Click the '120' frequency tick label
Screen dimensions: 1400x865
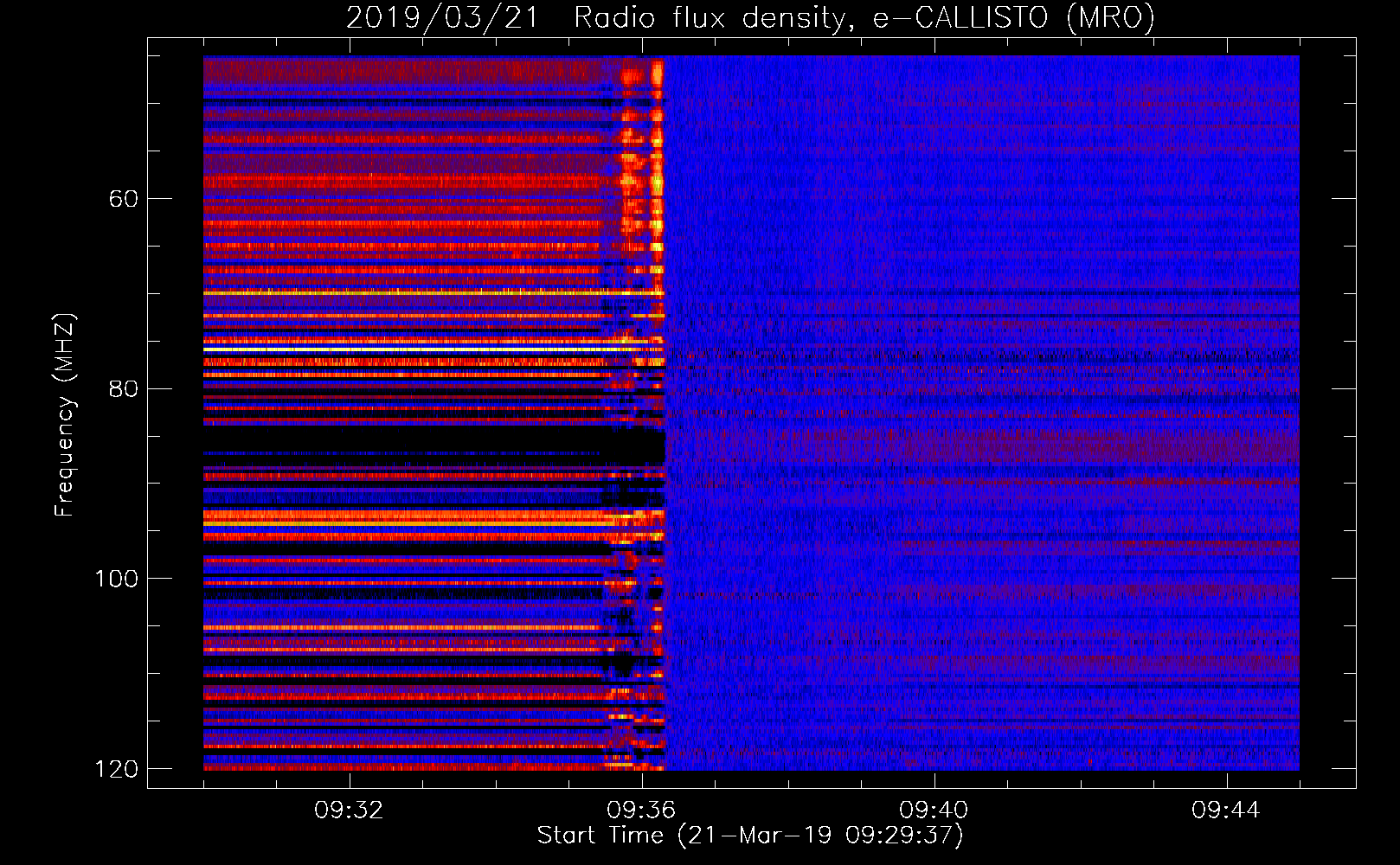116,769
